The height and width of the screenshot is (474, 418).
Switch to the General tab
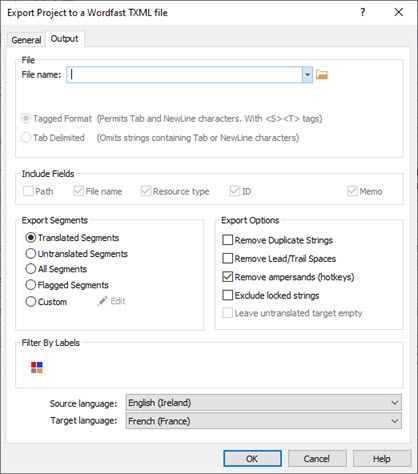tap(26, 40)
